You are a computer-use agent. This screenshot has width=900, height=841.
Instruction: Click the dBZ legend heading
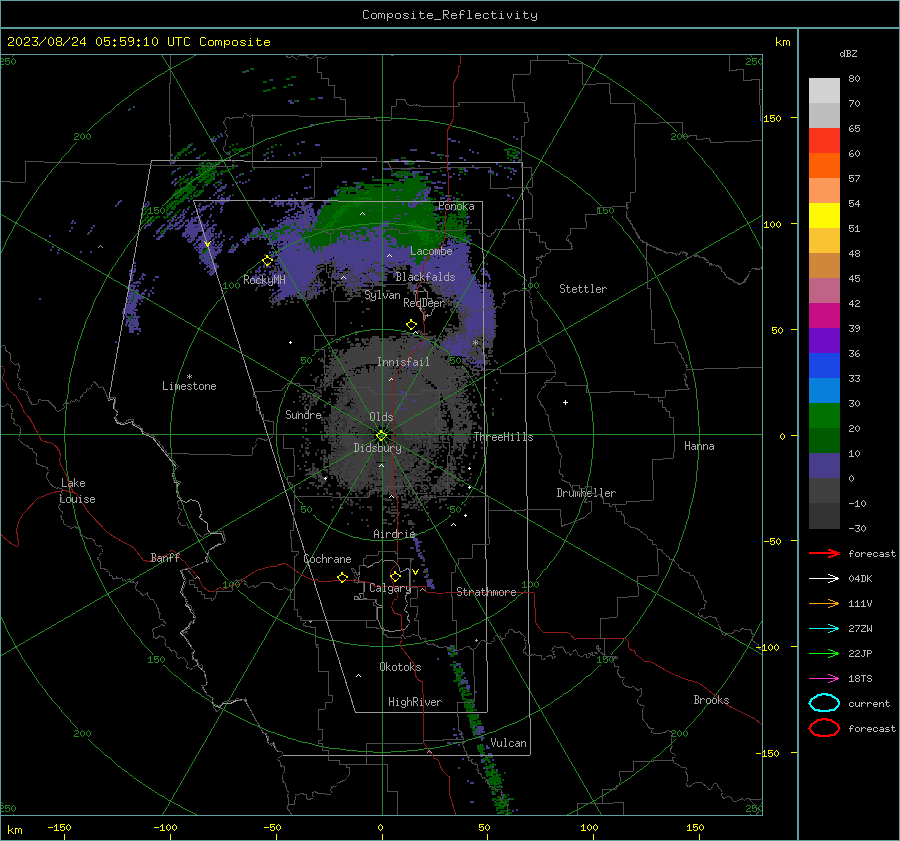(848, 53)
